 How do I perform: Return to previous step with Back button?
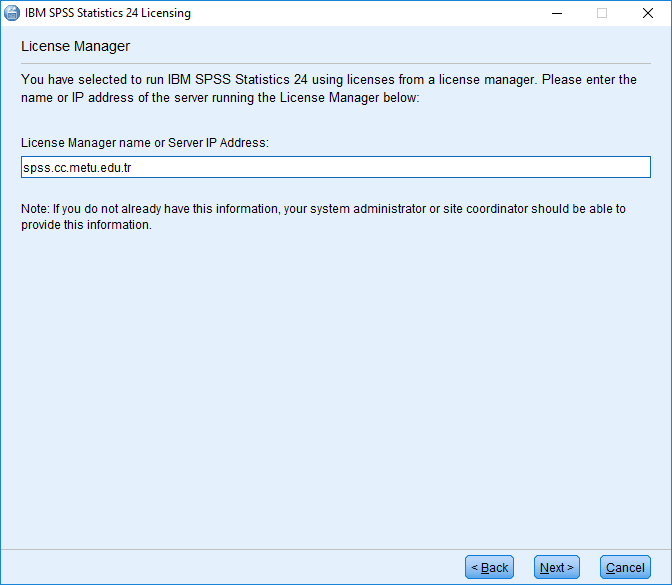click(x=489, y=567)
